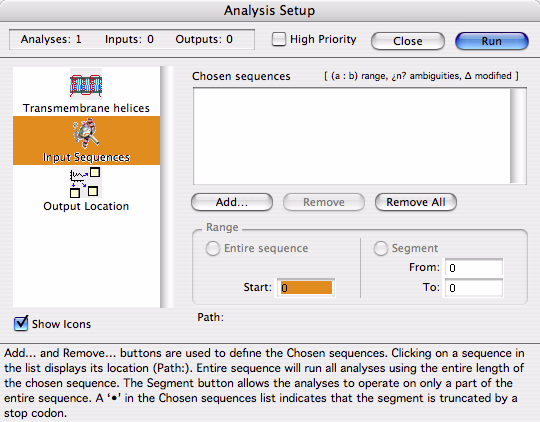Click the left panel scrollbar
Viewport: 540px width, 422px height.
(x=167, y=187)
